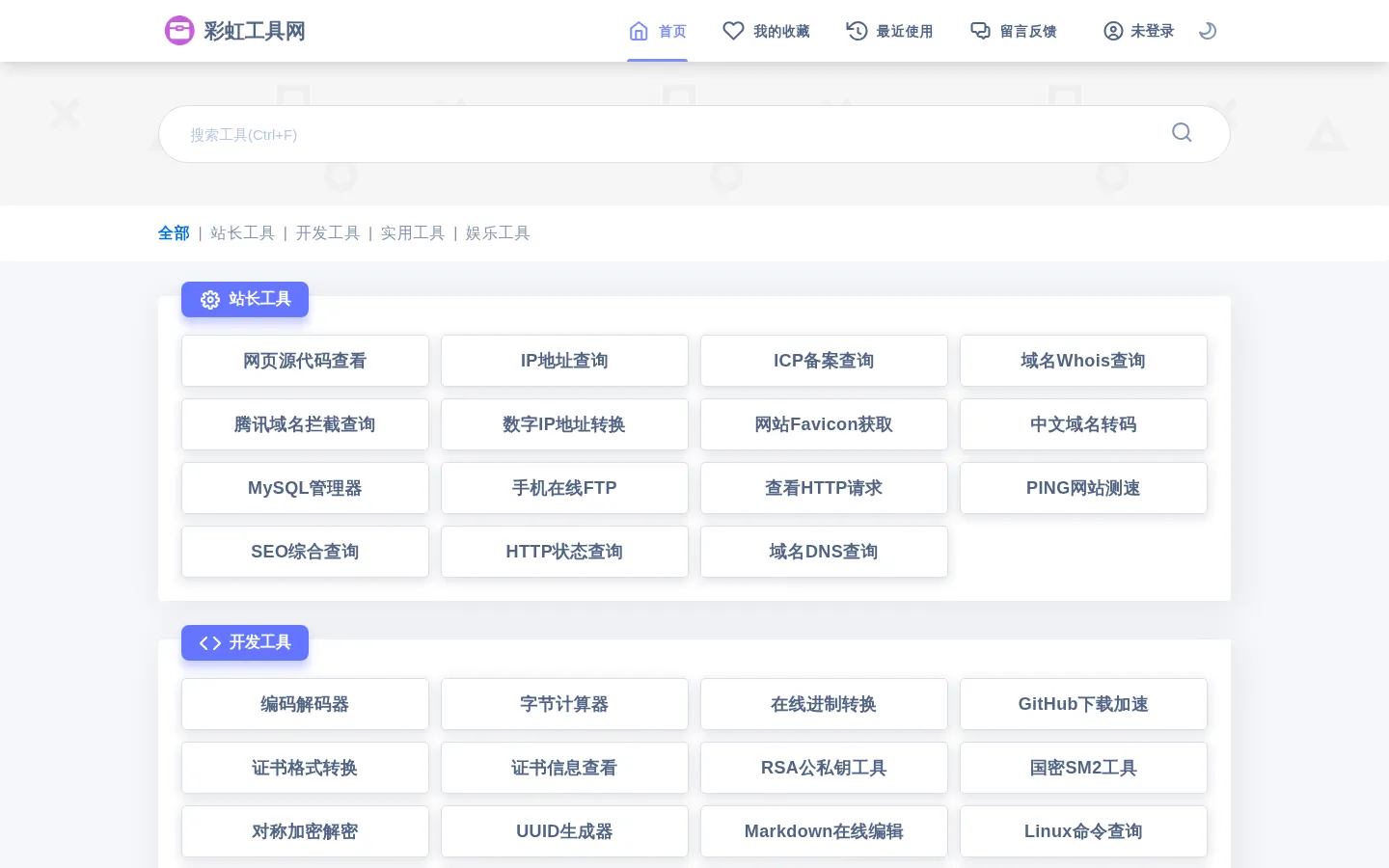The image size is (1389, 868).
Task: Open the PING网站测速 tool
Action: (1083, 488)
